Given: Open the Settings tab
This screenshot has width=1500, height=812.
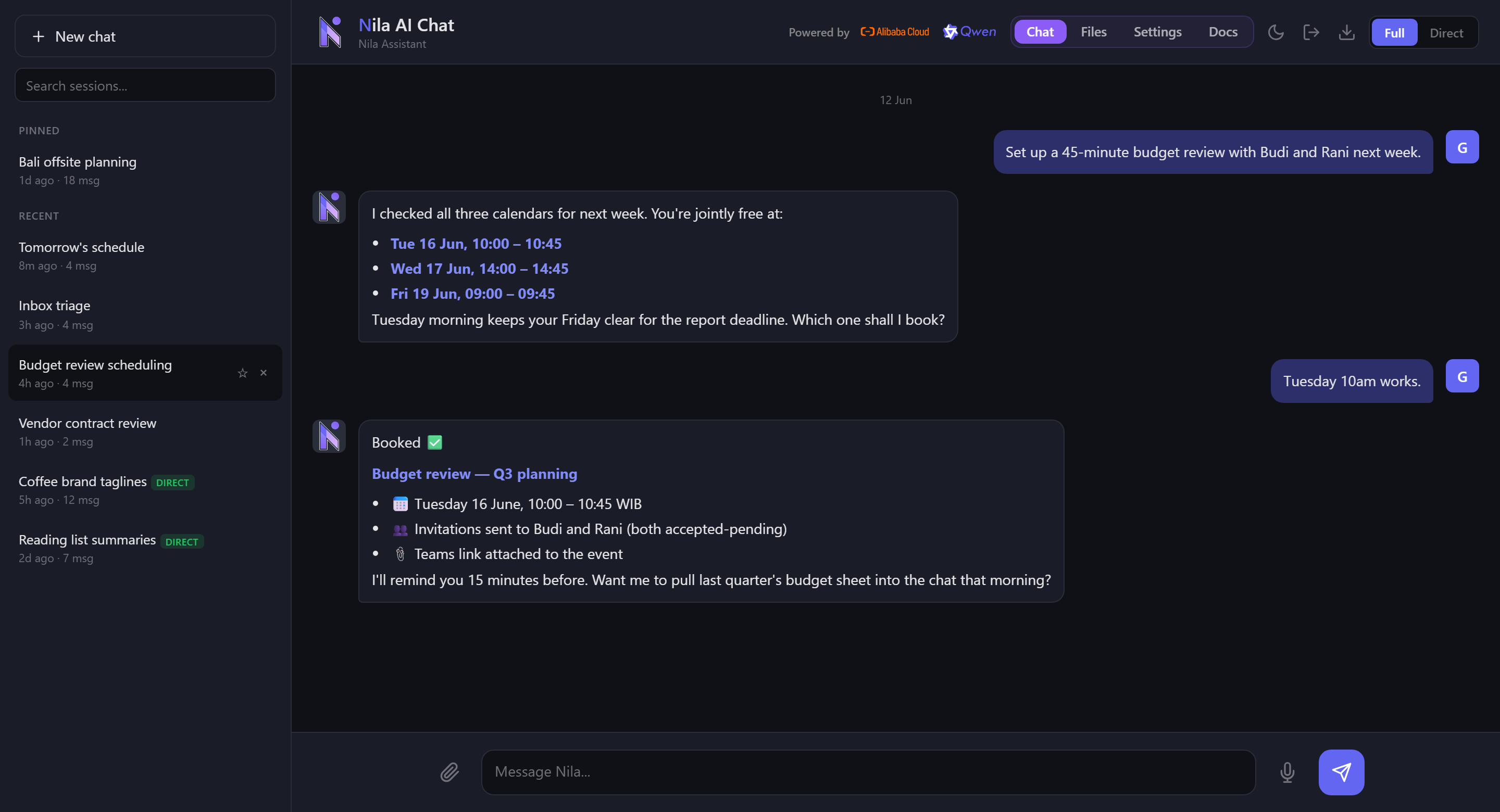Looking at the screenshot, I should pyautogui.click(x=1157, y=32).
